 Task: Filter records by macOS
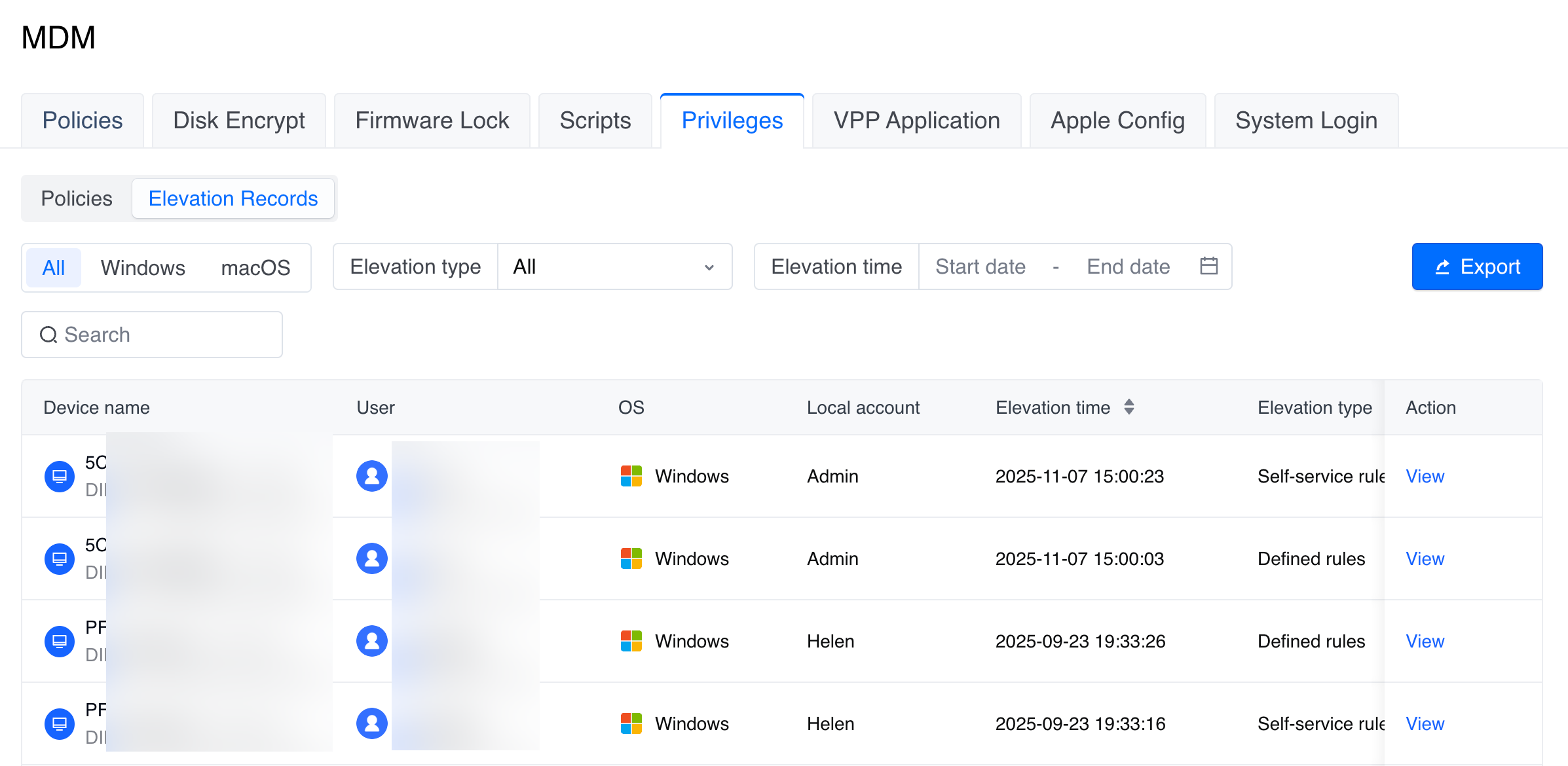(255, 267)
